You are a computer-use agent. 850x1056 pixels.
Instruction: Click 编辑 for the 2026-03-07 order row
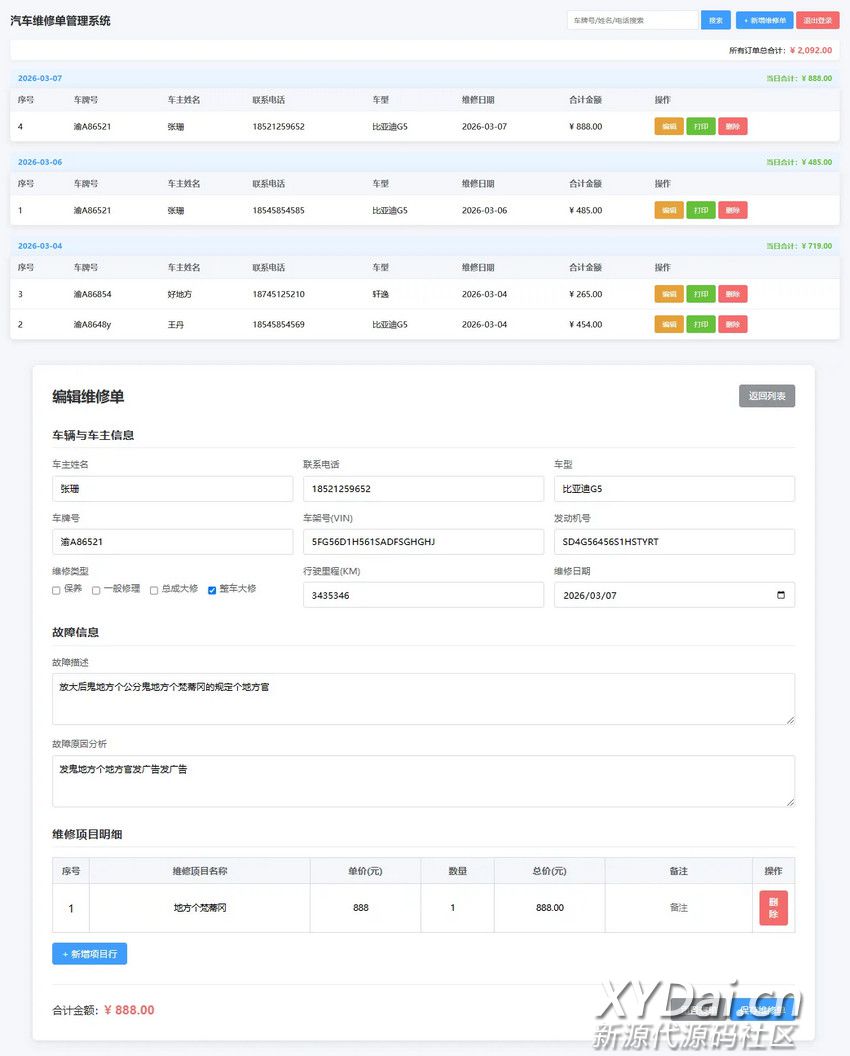click(x=669, y=127)
